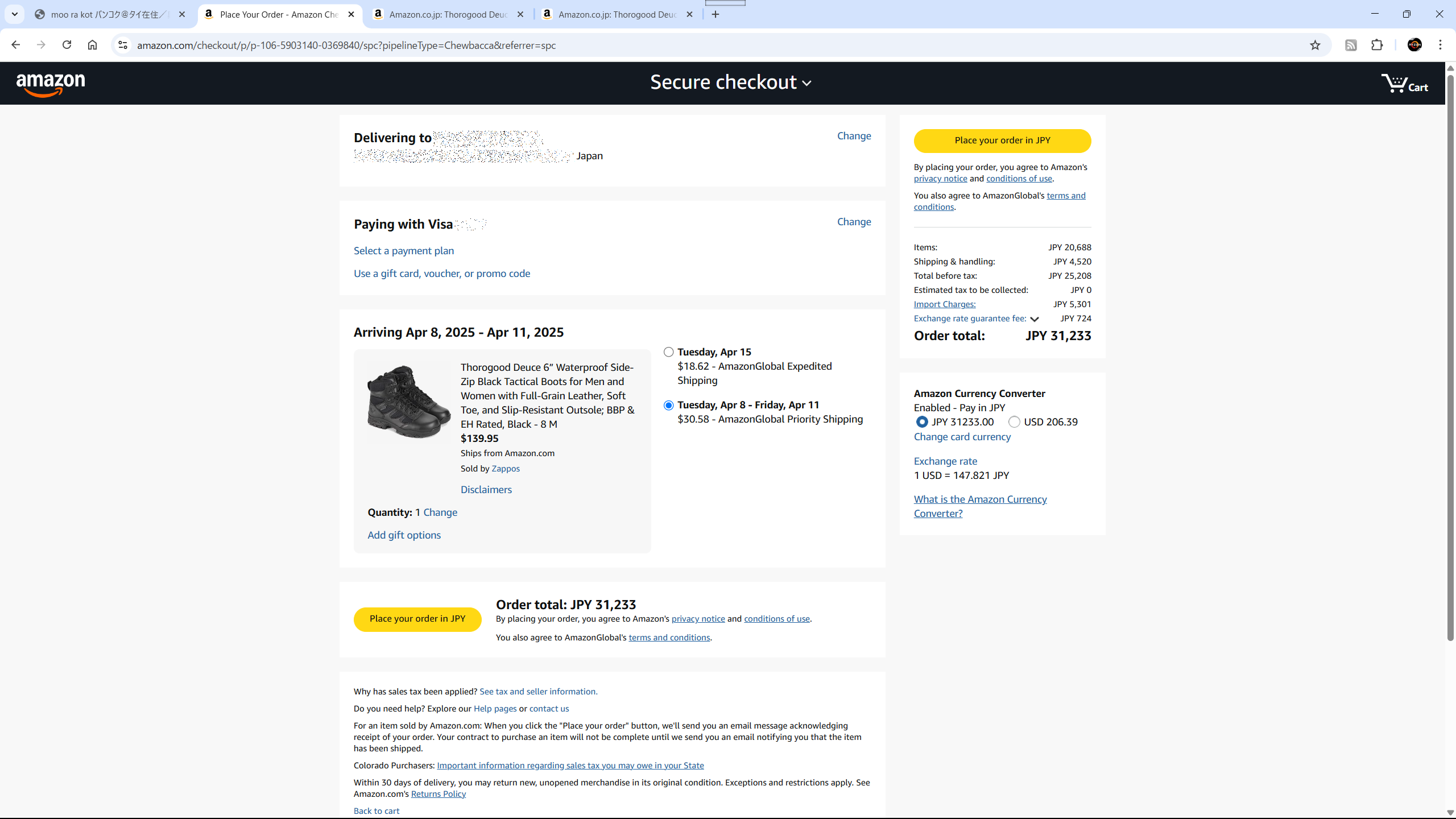Use a gift card, voucher, or promo code

(442, 274)
